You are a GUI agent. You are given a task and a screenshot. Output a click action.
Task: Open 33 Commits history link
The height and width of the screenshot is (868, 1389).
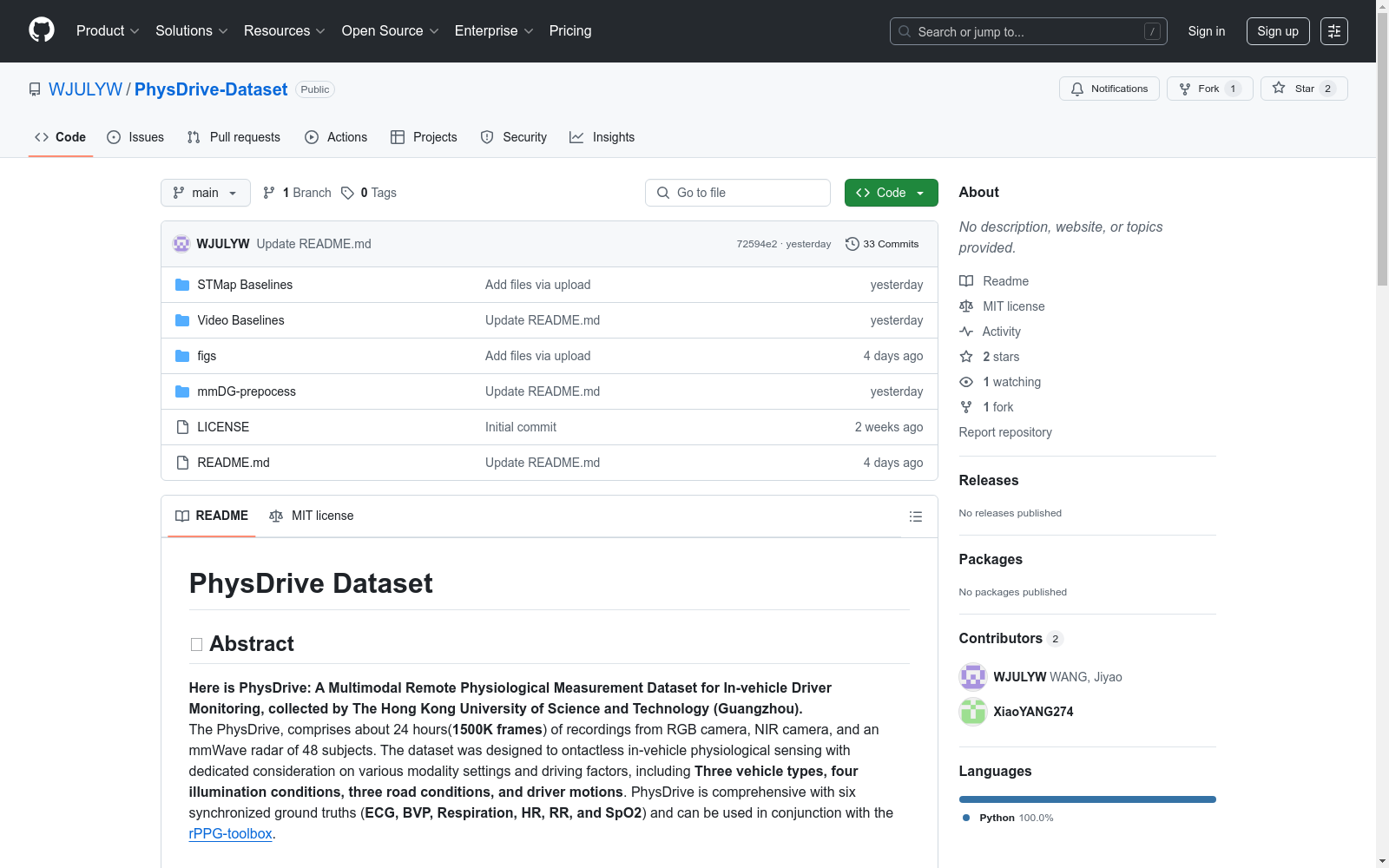pyautogui.click(x=882, y=244)
